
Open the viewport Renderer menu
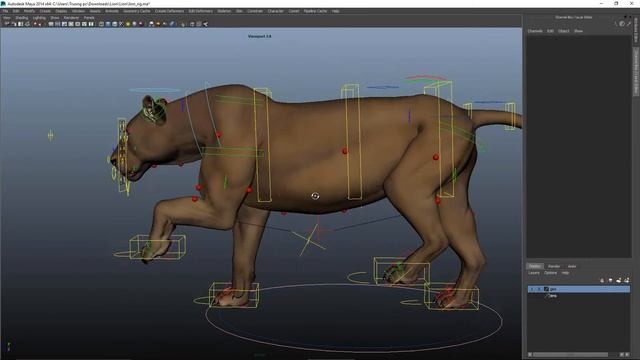point(71,18)
